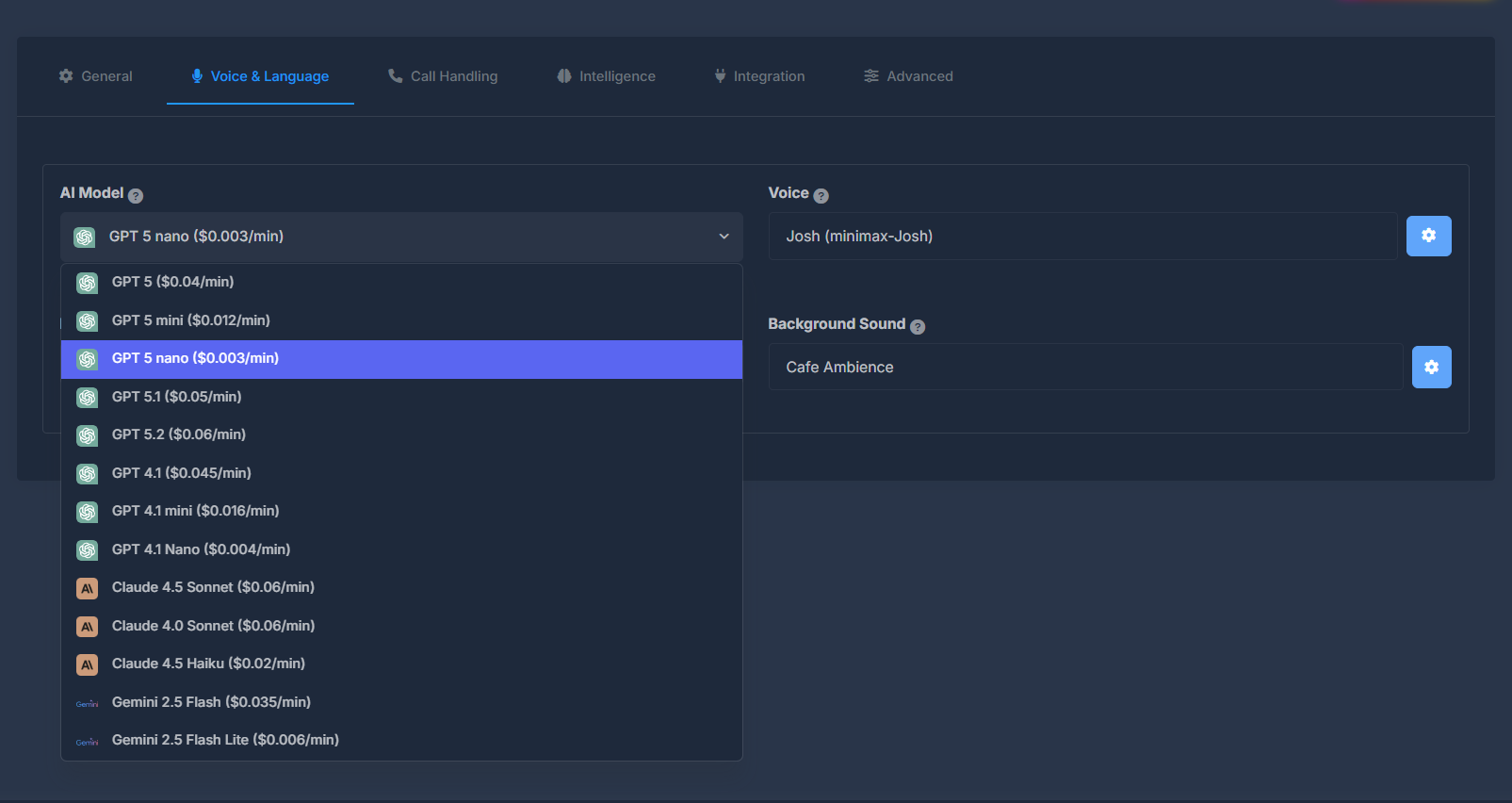The image size is (1512, 803).
Task: Select GPT 4.1 ($0.045/min) option
Action: coord(401,474)
